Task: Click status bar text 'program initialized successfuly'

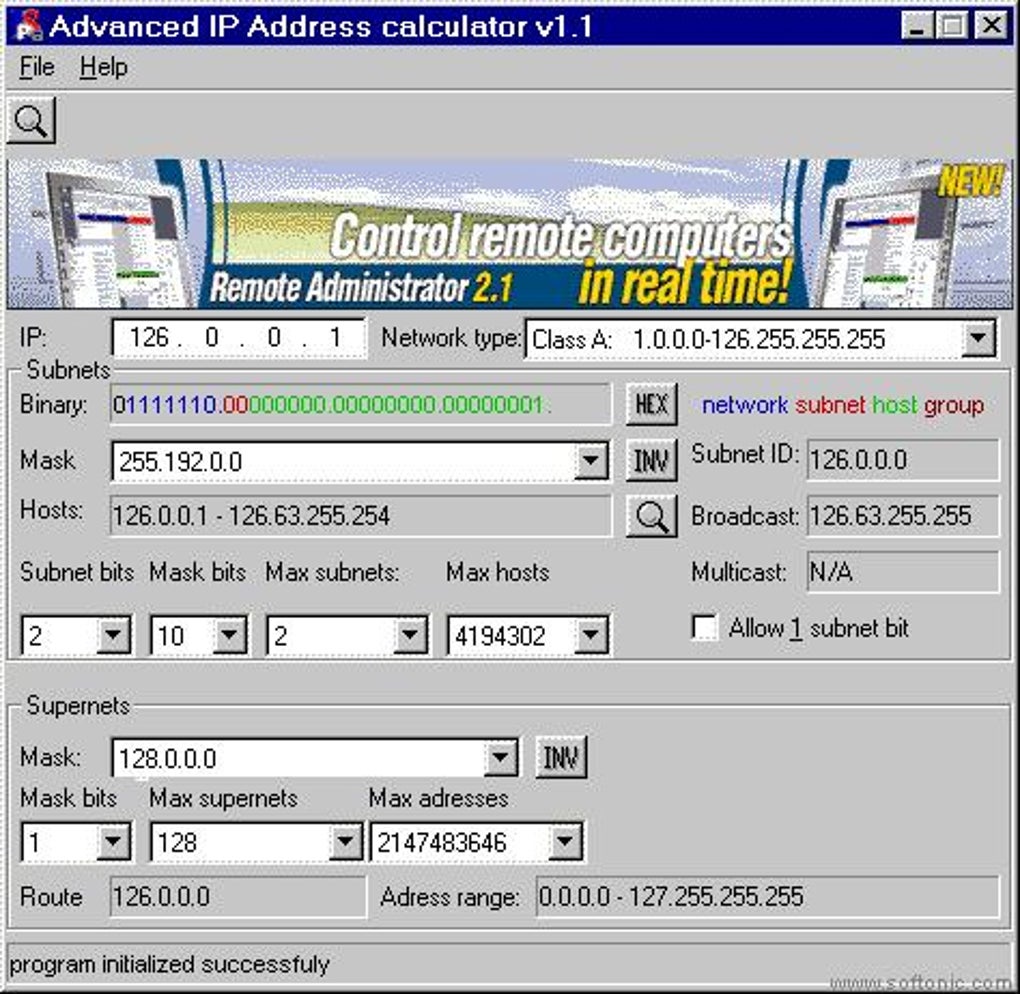Action: [170, 964]
